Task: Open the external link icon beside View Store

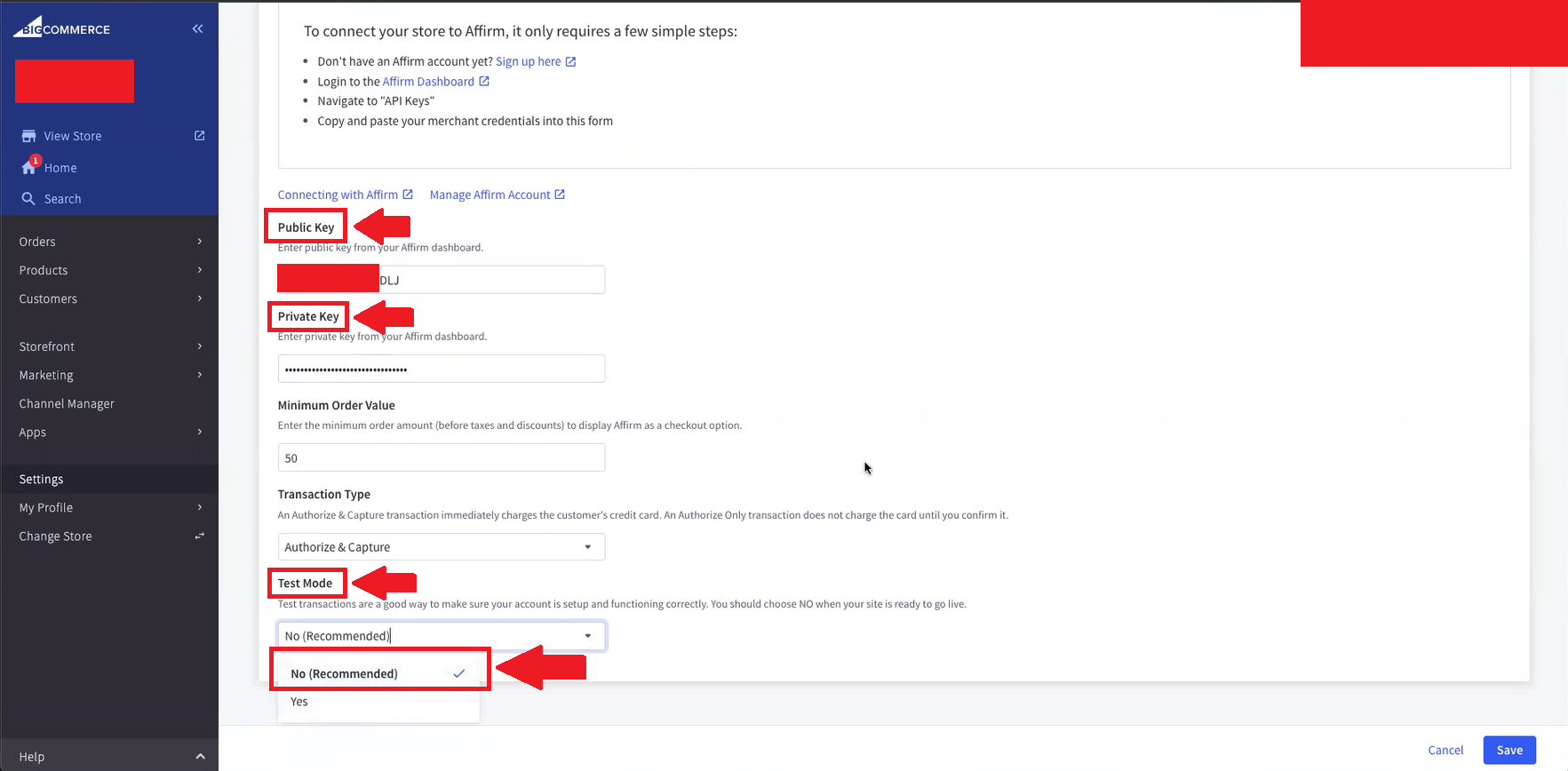Action: tap(199, 136)
